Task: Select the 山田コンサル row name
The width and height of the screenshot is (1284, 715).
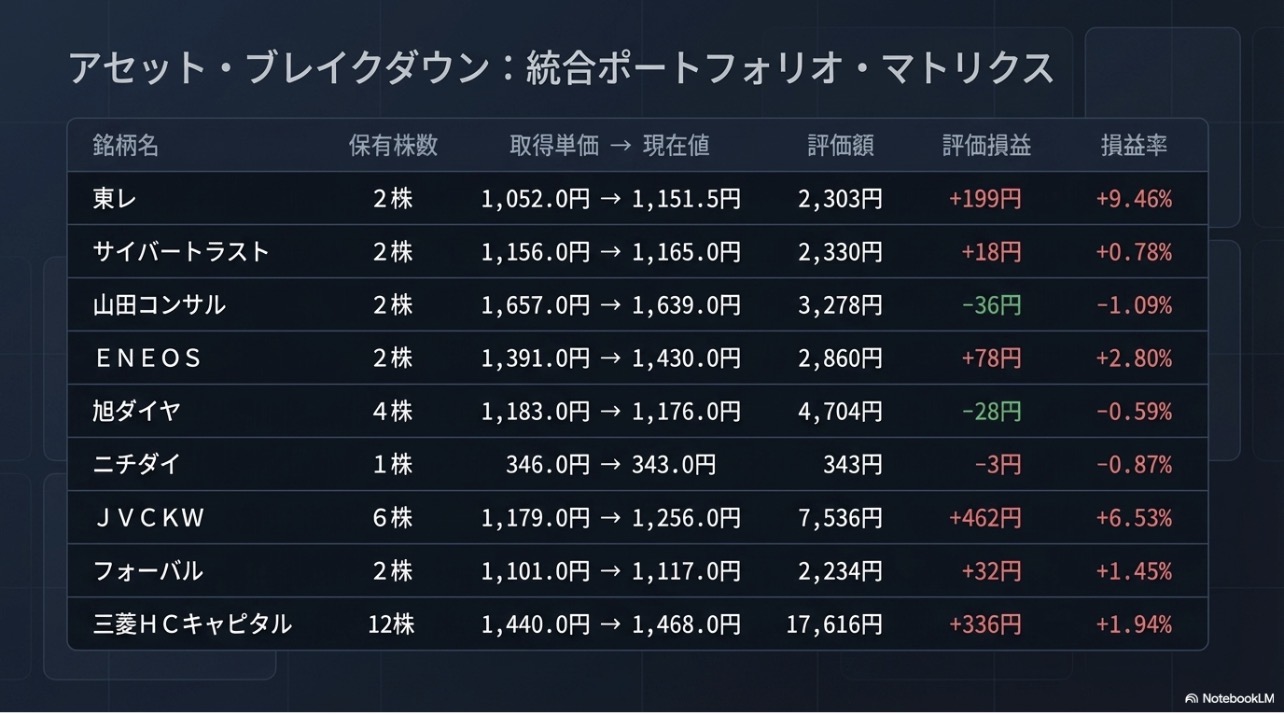Action: click(x=159, y=305)
